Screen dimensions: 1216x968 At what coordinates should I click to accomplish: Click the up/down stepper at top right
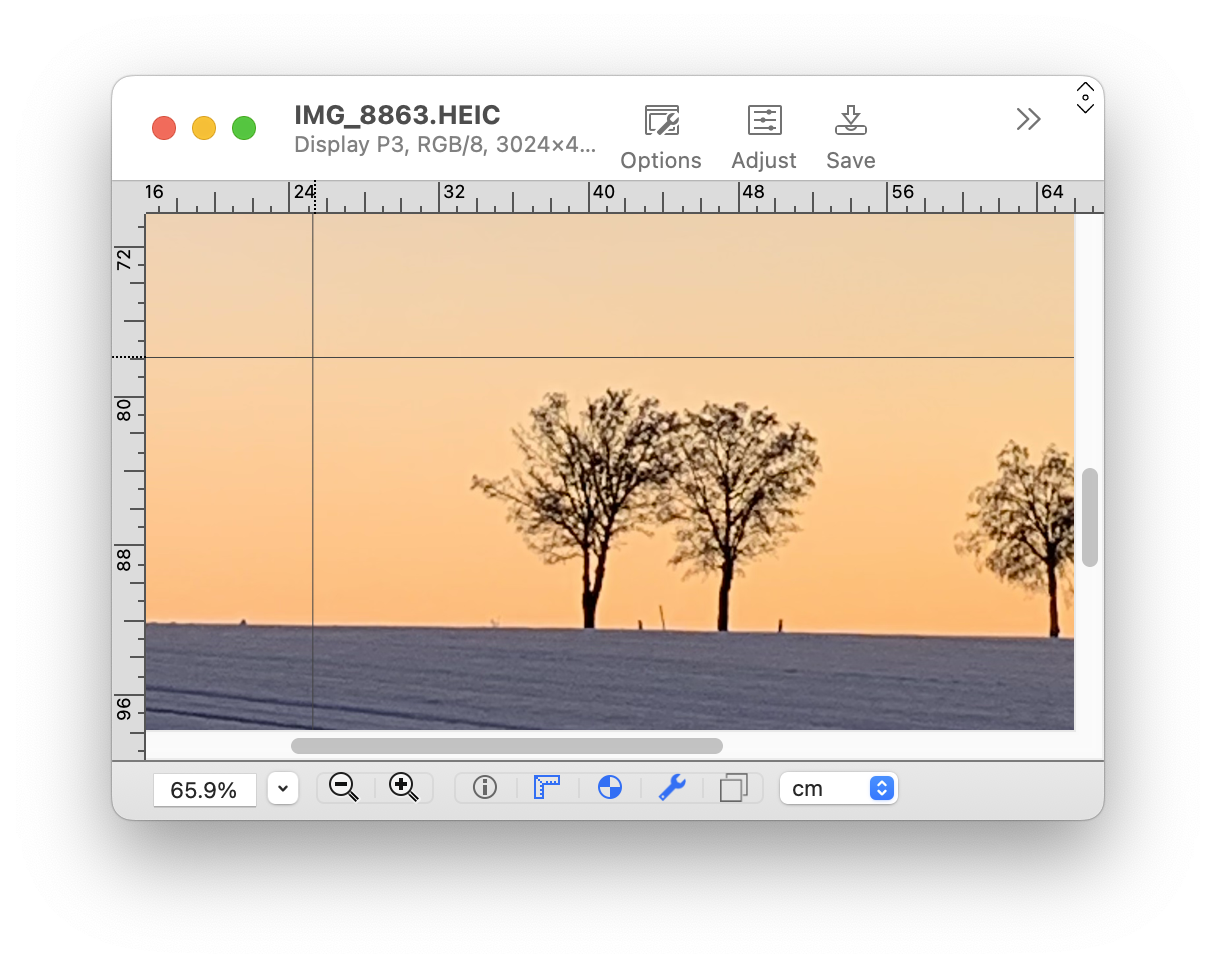[1085, 98]
